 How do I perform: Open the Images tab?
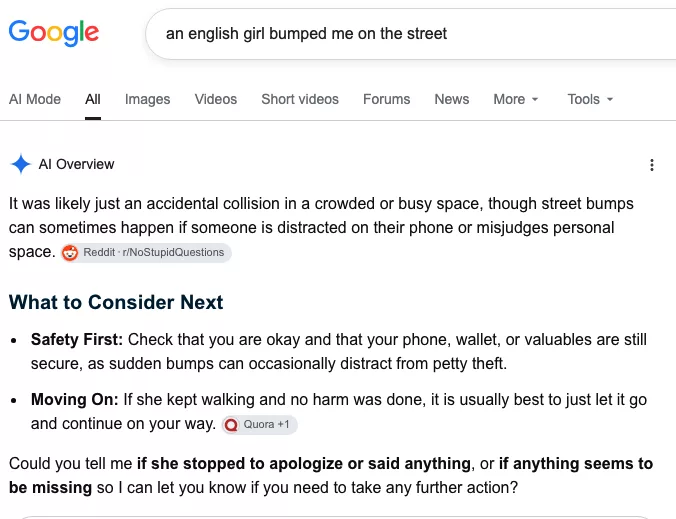[x=147, y=100]
